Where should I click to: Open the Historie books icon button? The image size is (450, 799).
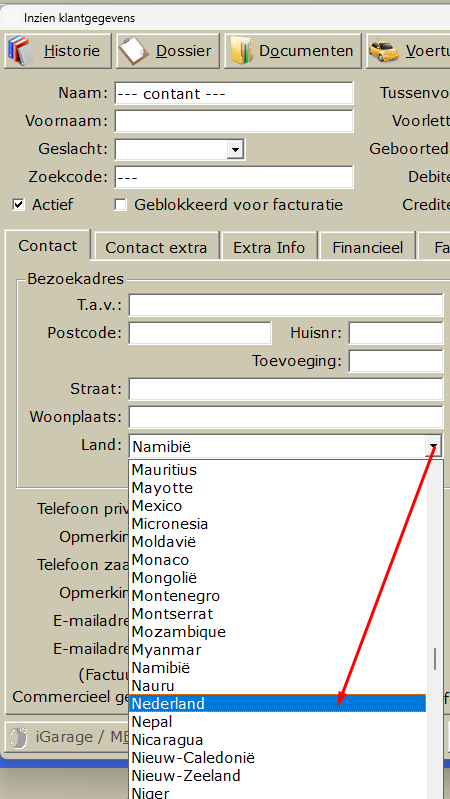pyautogui.click(x=58, y=51)
